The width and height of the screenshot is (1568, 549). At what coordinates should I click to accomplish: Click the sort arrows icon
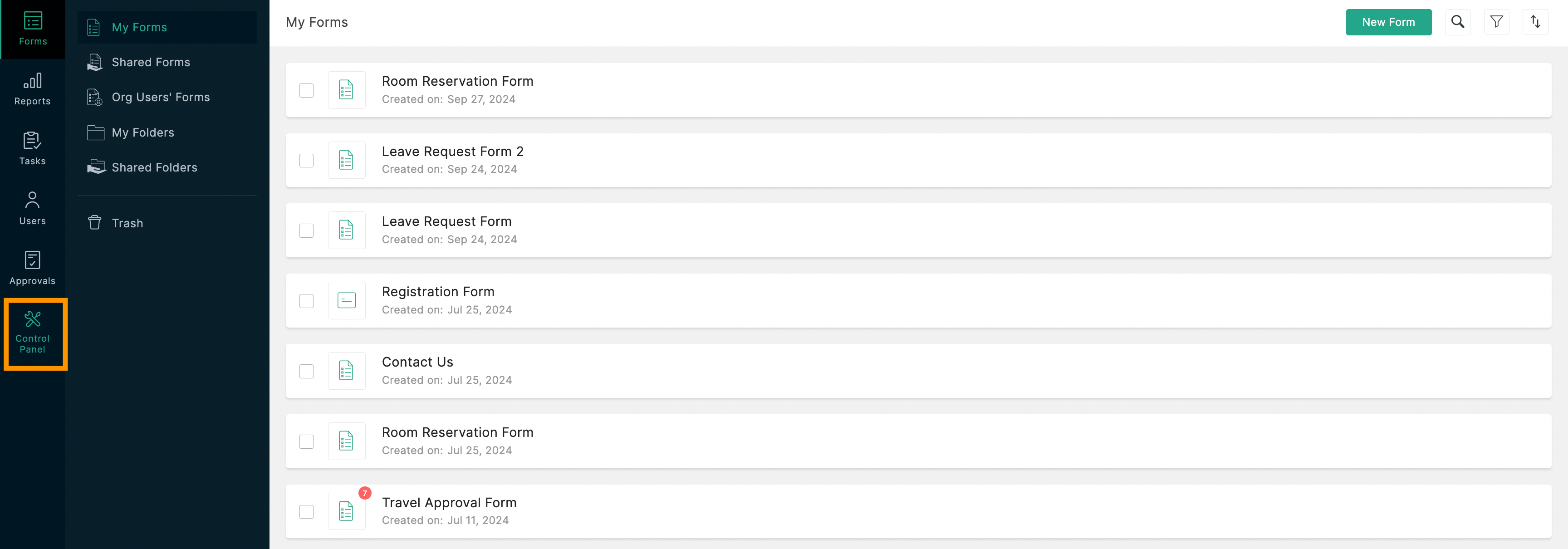[1535, 22]
